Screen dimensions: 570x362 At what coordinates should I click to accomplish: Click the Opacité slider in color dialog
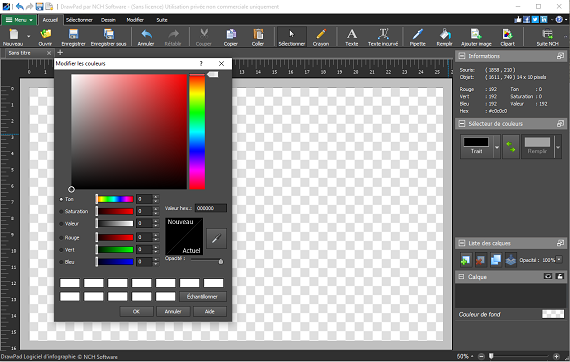coord(206,261)
